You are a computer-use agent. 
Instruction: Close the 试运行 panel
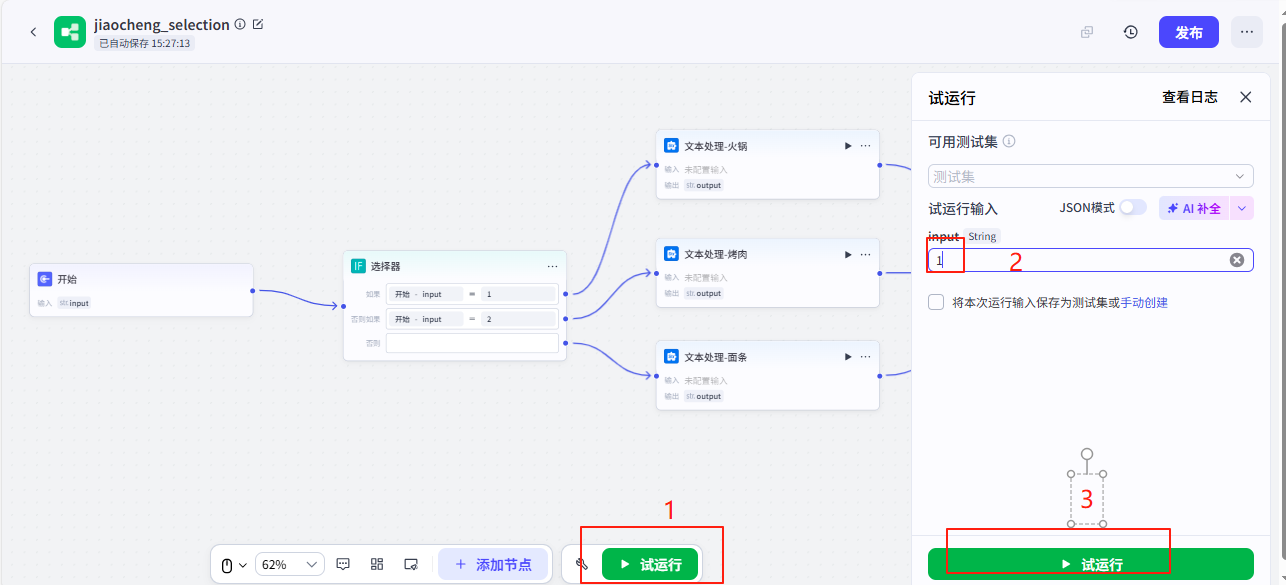(x=1245, y=97)
